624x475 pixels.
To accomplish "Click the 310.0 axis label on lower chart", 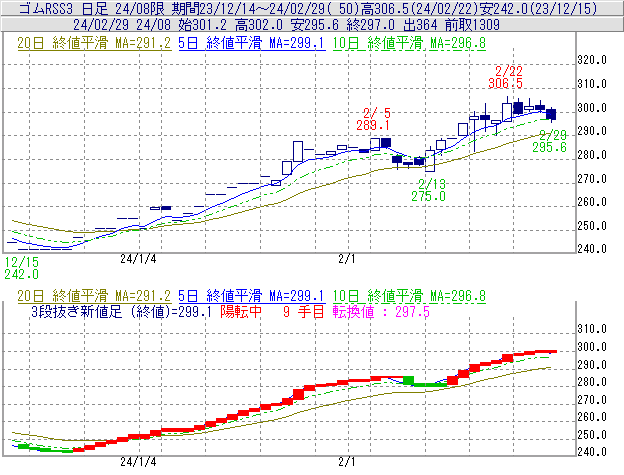I will (x=592, y=329).
